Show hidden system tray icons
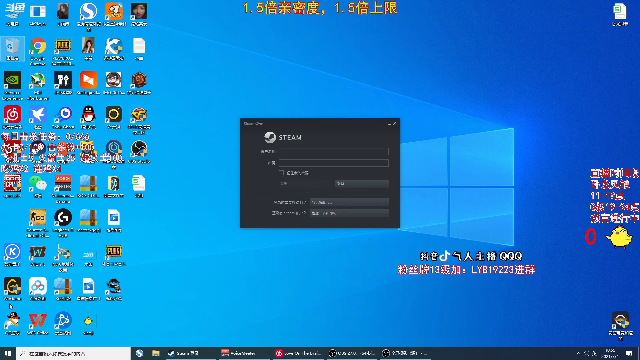Image resolution: width=640 pixels, height=360 pixels. point(578,353)
